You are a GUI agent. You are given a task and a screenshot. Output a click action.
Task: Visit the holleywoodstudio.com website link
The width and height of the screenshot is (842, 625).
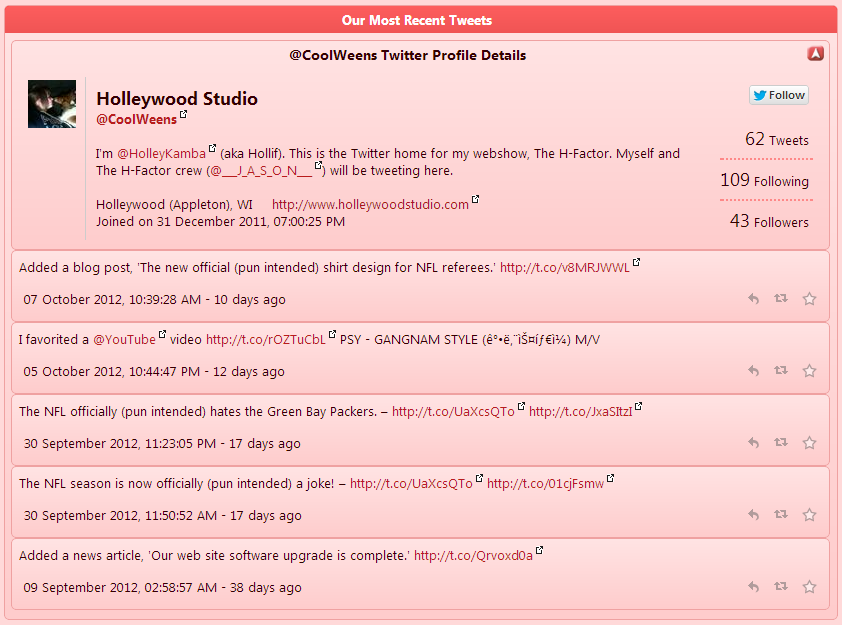[370, 205]
